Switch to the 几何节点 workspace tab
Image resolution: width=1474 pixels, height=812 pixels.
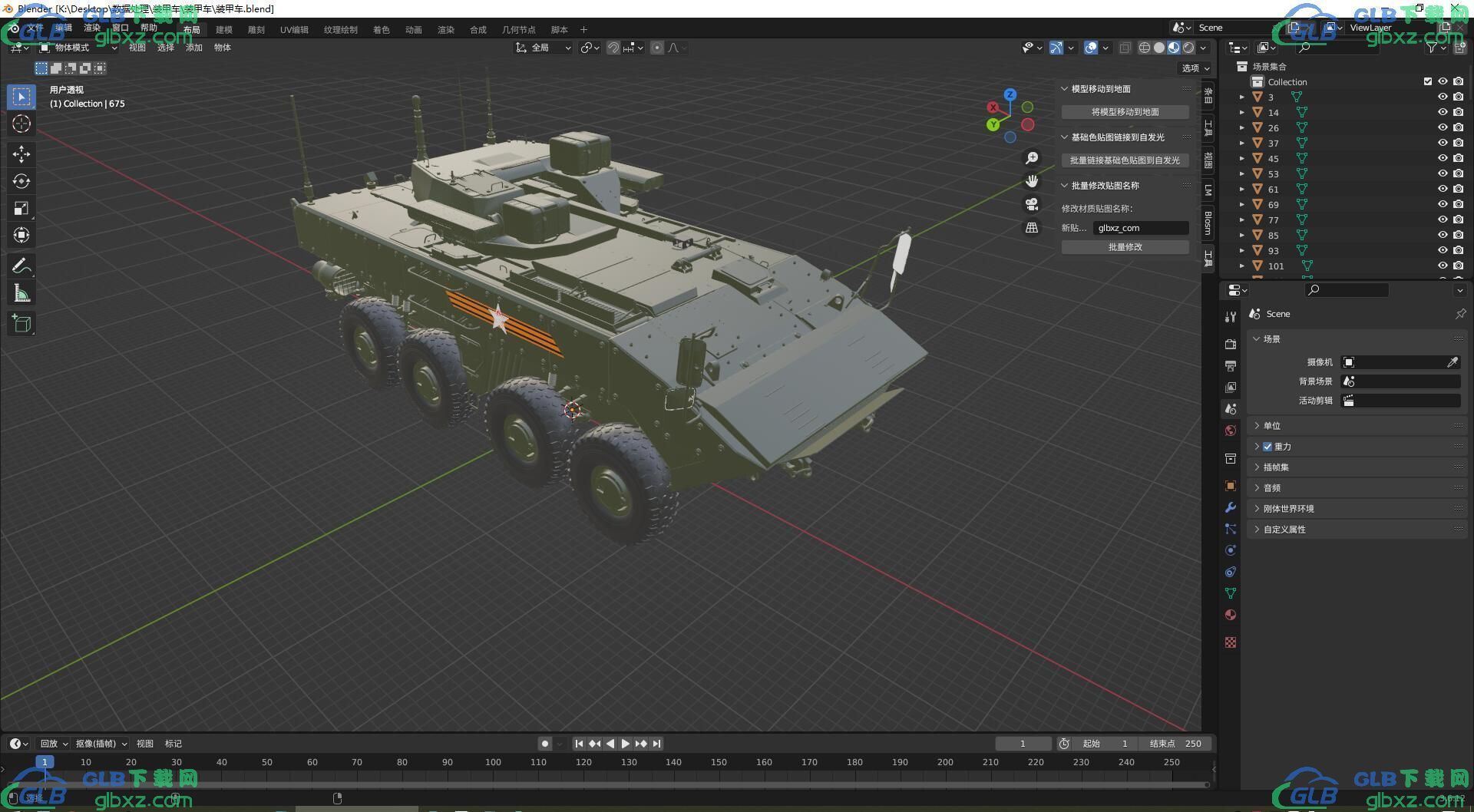[x=519, y=30]
